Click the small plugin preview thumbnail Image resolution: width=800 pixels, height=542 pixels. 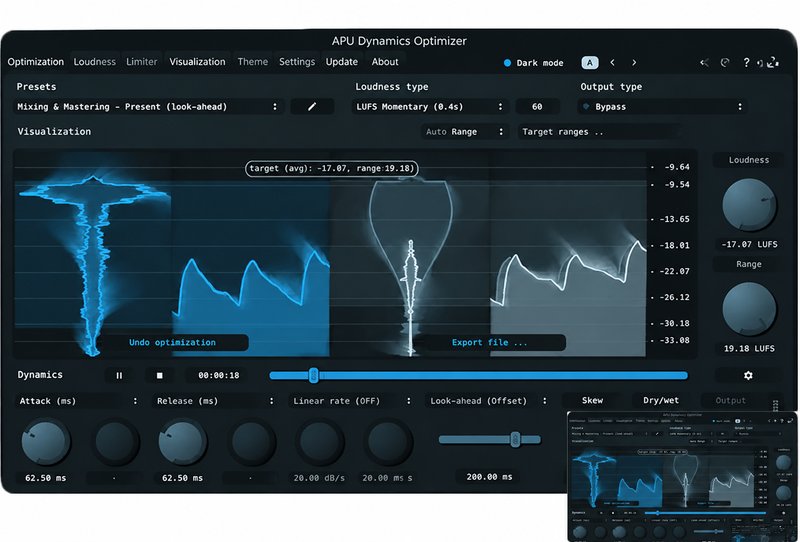(x=683, y=476)
